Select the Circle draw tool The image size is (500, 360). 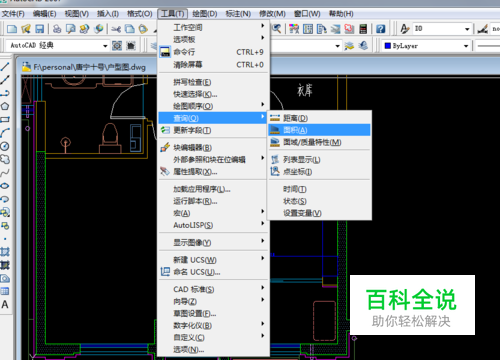point(5,146)
